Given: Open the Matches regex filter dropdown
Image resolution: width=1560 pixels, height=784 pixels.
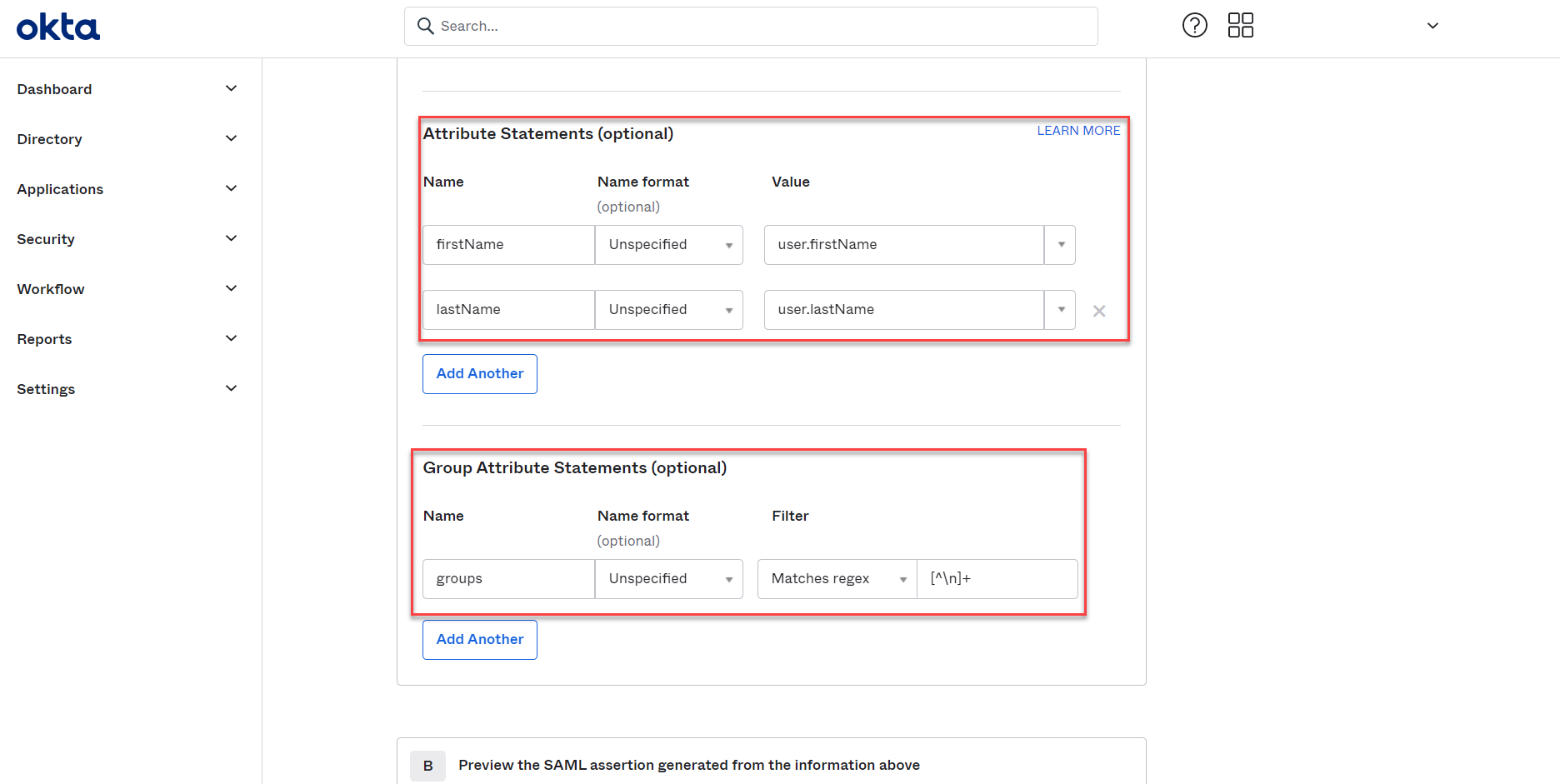Looking at the screenshot, I should tap(837, 579).
